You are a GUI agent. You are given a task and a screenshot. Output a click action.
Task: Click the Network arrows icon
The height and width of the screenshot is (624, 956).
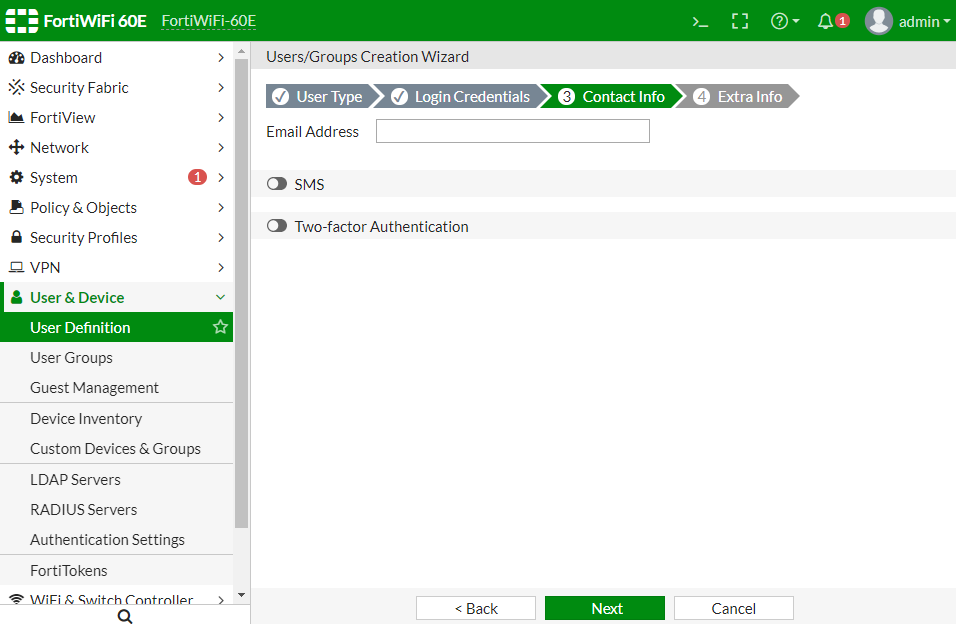click(x=16, y=148)
